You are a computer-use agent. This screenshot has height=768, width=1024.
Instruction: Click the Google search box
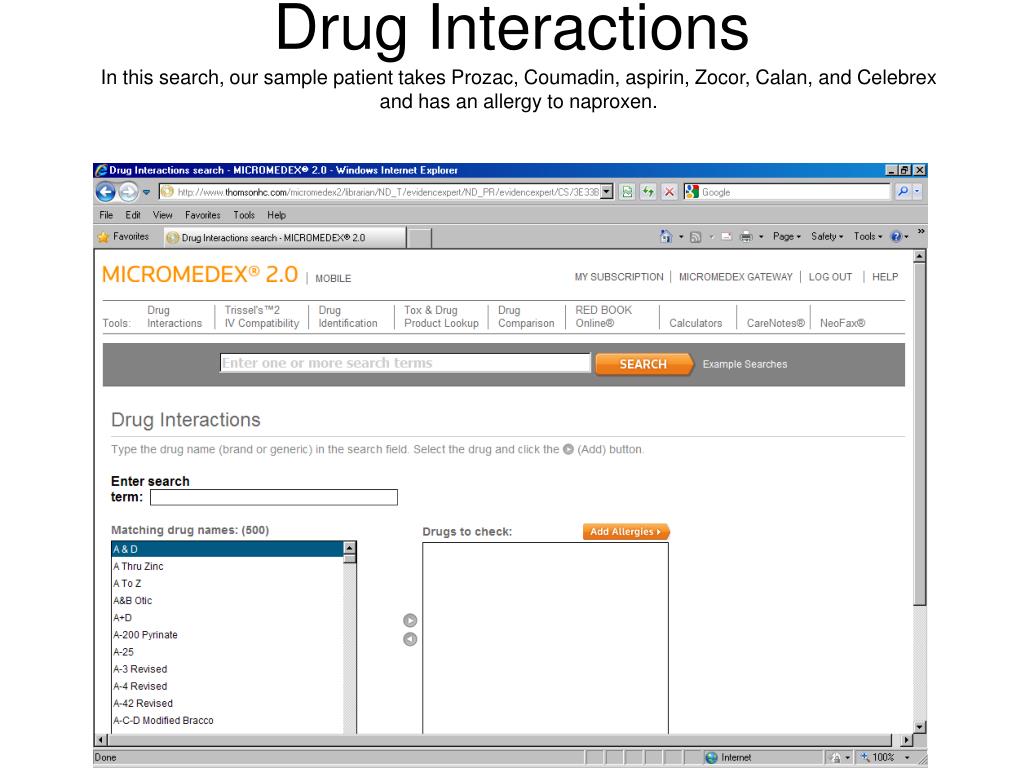[794, 192]
